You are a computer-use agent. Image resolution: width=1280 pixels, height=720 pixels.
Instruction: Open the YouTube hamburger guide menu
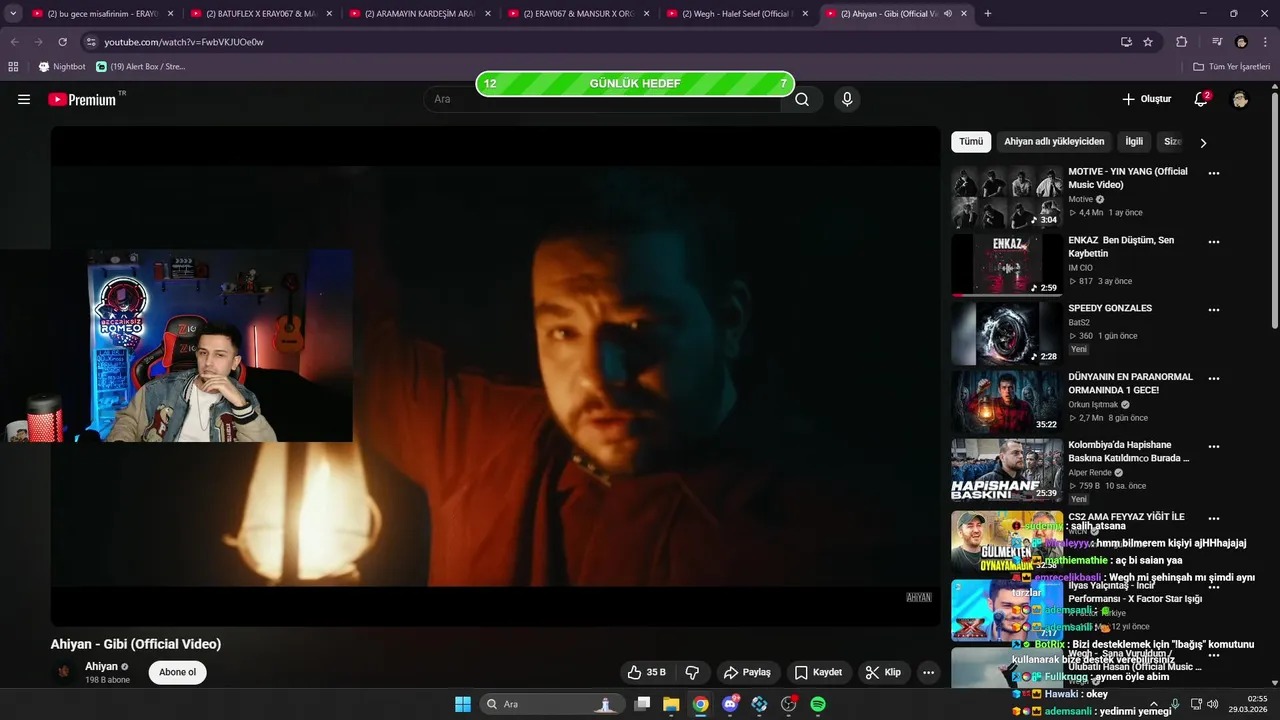24,99
